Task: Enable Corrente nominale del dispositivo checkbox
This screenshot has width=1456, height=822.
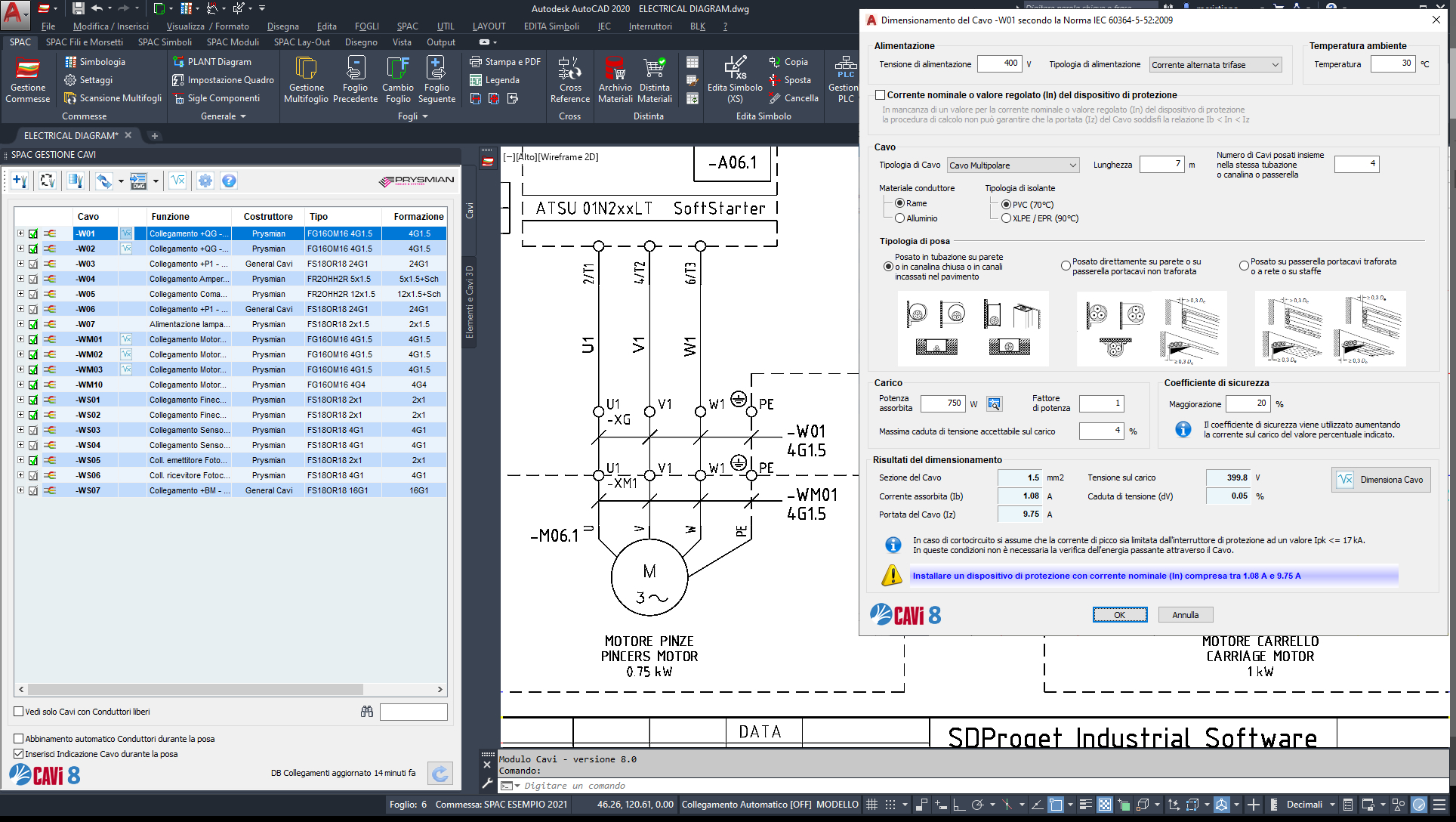Action: pos(881,95)
